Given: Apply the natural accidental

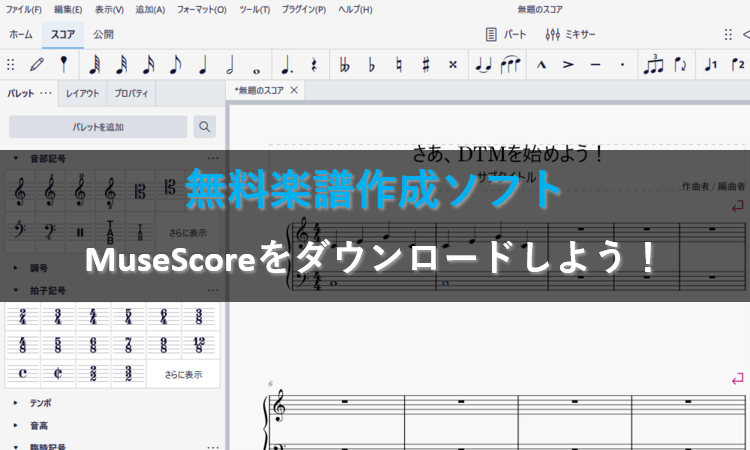Looking at the screenshot, I should pyautogui.click(x=399, y=65).
